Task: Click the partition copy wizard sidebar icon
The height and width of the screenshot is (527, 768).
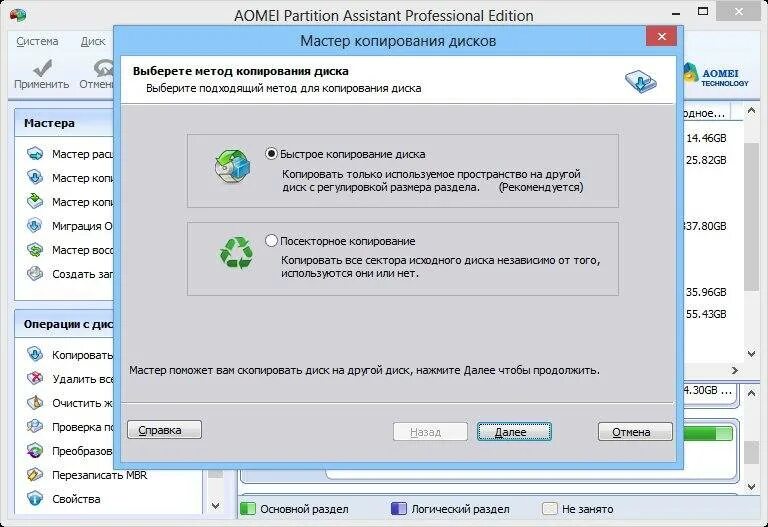Action: pyautogui.click(x=35, y=201)
